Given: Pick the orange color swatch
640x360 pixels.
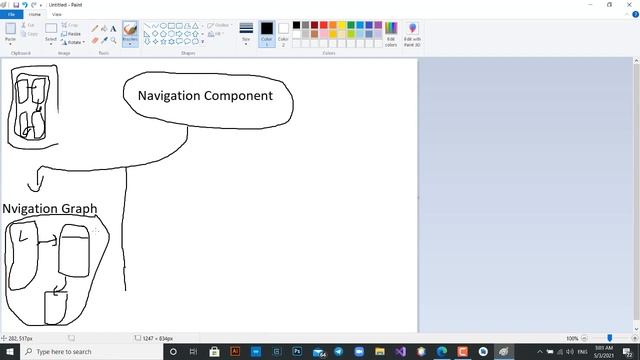Looking at the screenshot, I should coord(333,25).
